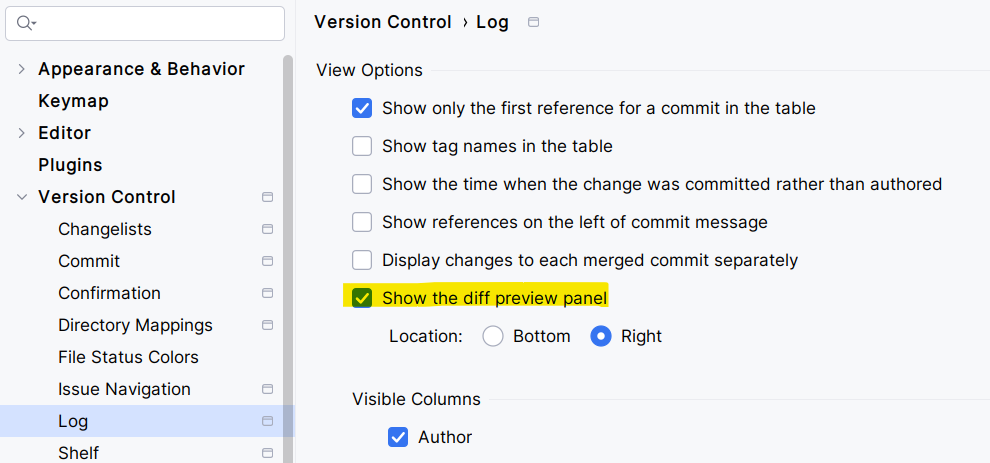990x463 pixels.
Task: Click project-level icon next to Changelists
Action: tap(267, 229)
